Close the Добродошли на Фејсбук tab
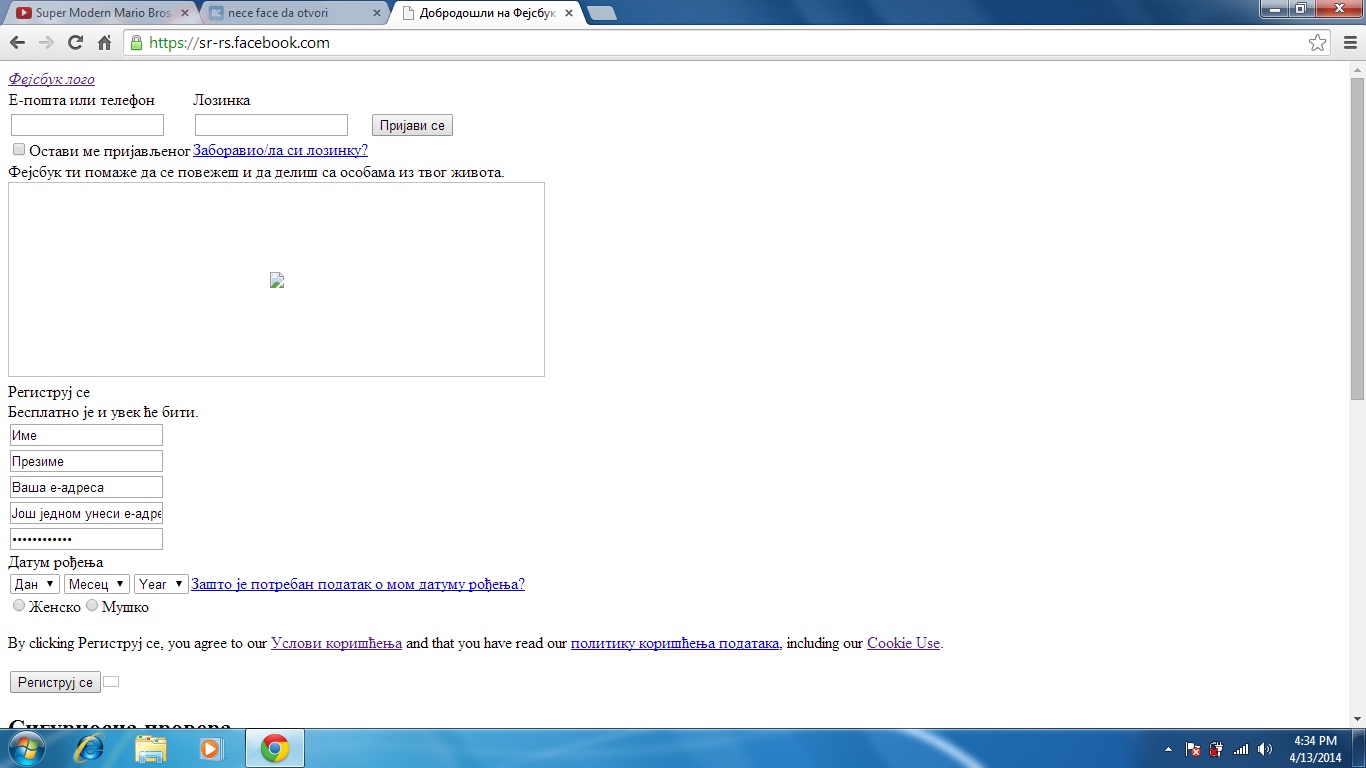 569,13
